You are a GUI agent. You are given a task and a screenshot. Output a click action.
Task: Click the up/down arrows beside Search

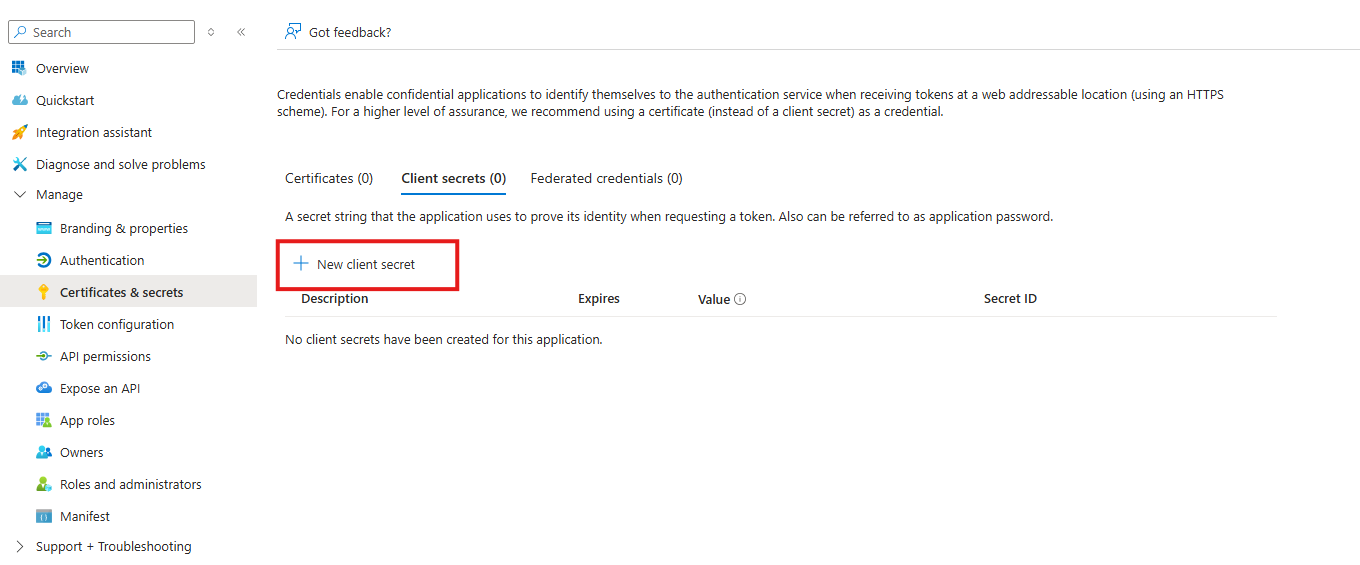pyautogui.click(x=211, y=32)
